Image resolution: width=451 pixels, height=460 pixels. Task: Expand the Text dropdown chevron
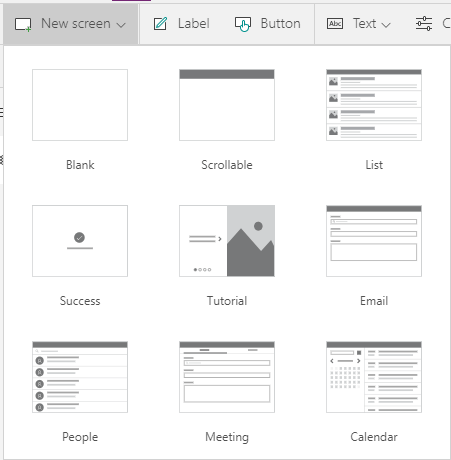tap(386, 25)
